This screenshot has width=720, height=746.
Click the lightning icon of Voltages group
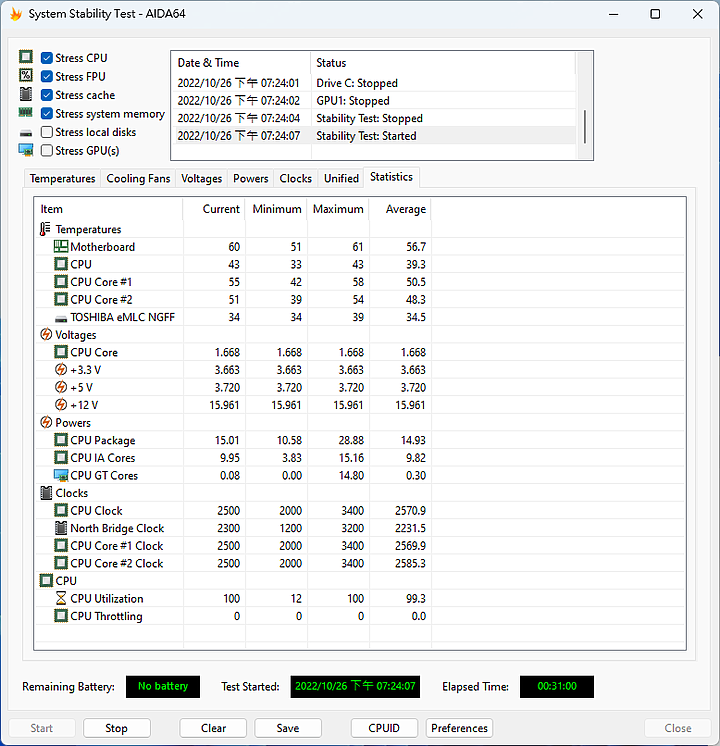click(46, 334)
